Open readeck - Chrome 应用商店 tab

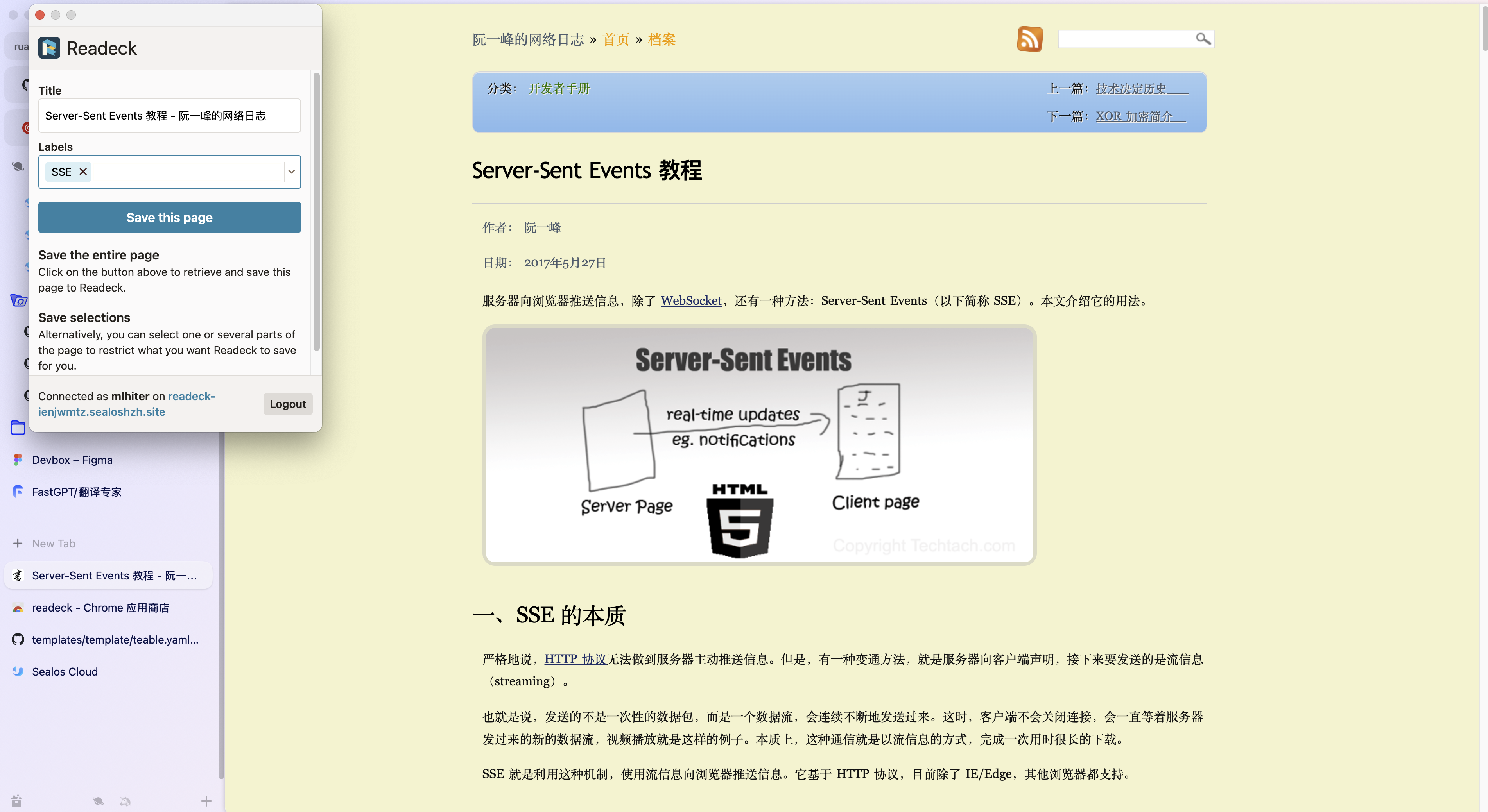pyautogui.click(x=100, y=608)
